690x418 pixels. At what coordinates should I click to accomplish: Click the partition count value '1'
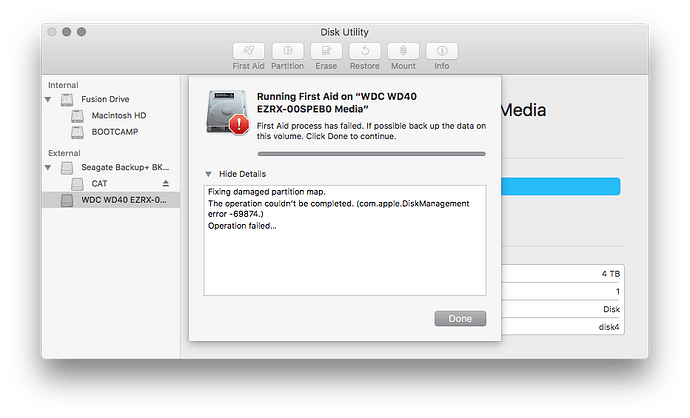618,292
